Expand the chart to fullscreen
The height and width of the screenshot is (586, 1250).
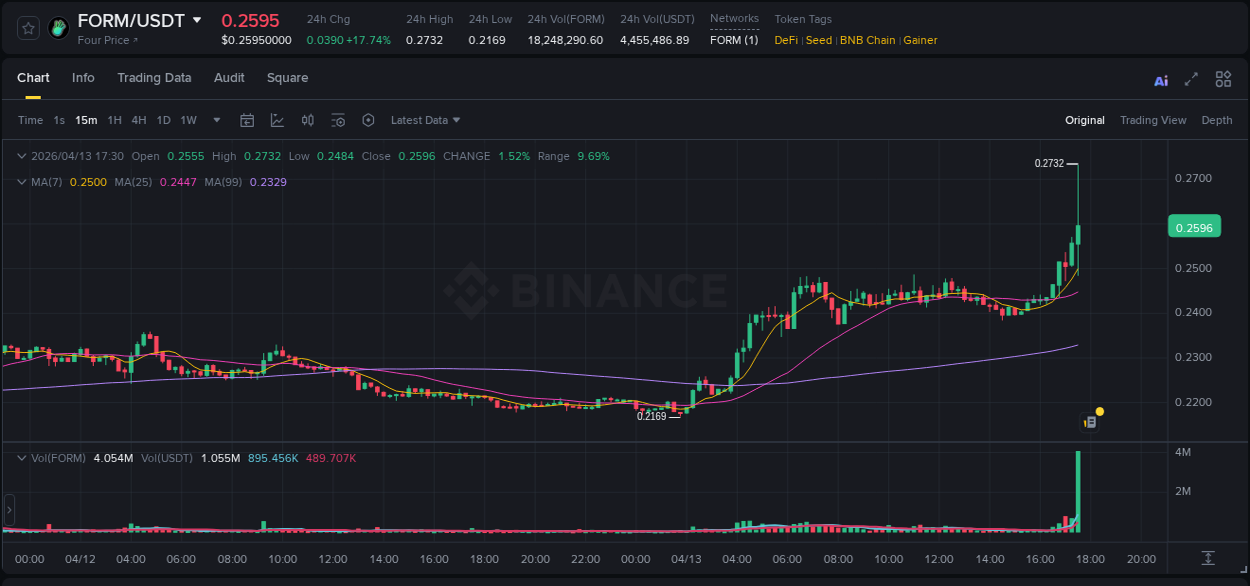coord(1192,78)
